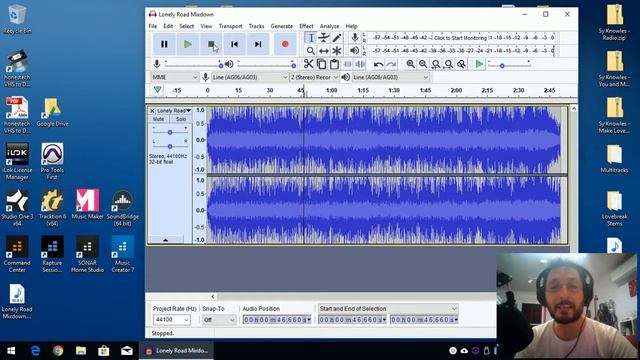
Task: Open the Snap-To Off dropdown
Action: 219,320
